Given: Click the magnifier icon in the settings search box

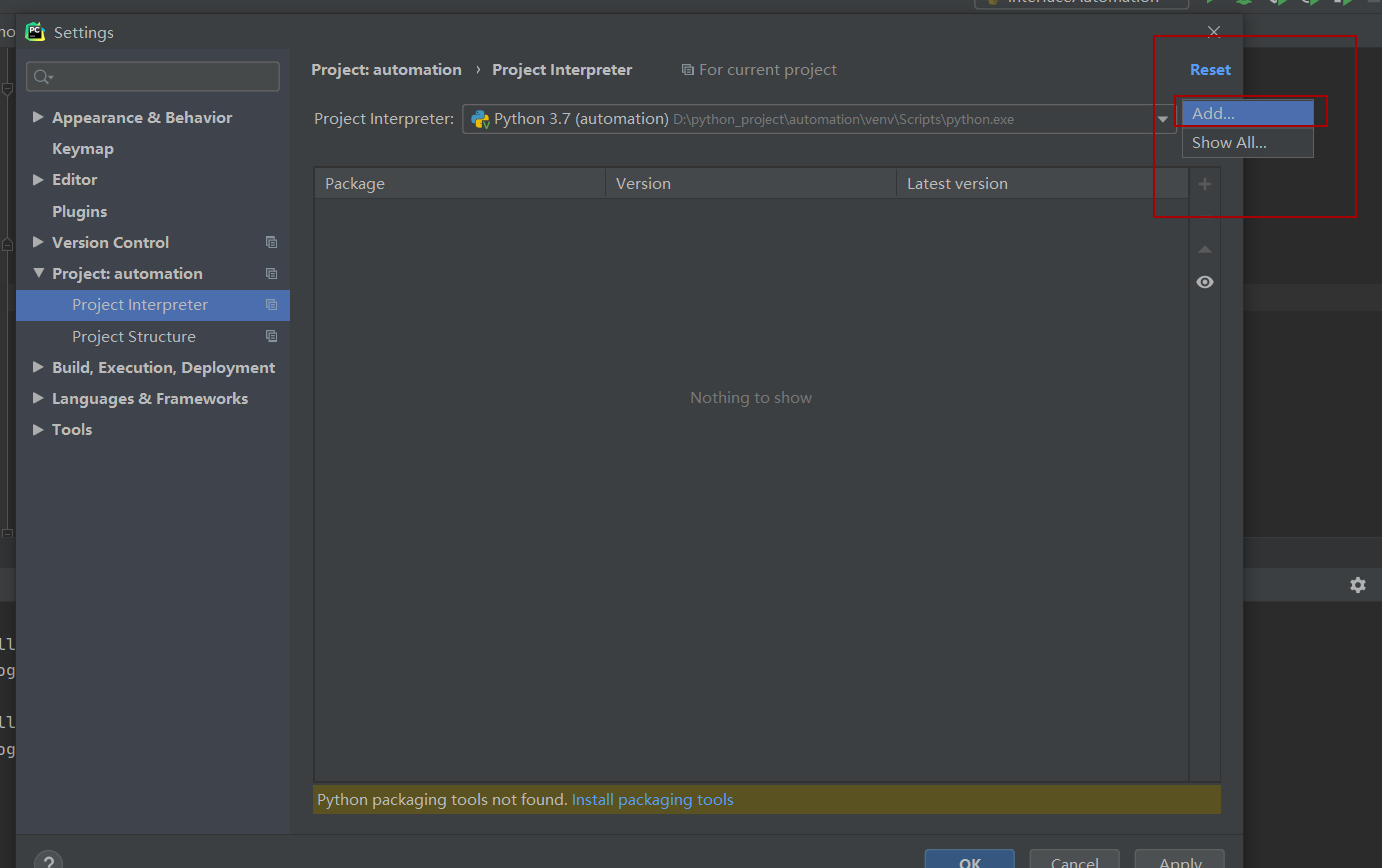Looking at the screenshot, I should click(x=41, y=76).
